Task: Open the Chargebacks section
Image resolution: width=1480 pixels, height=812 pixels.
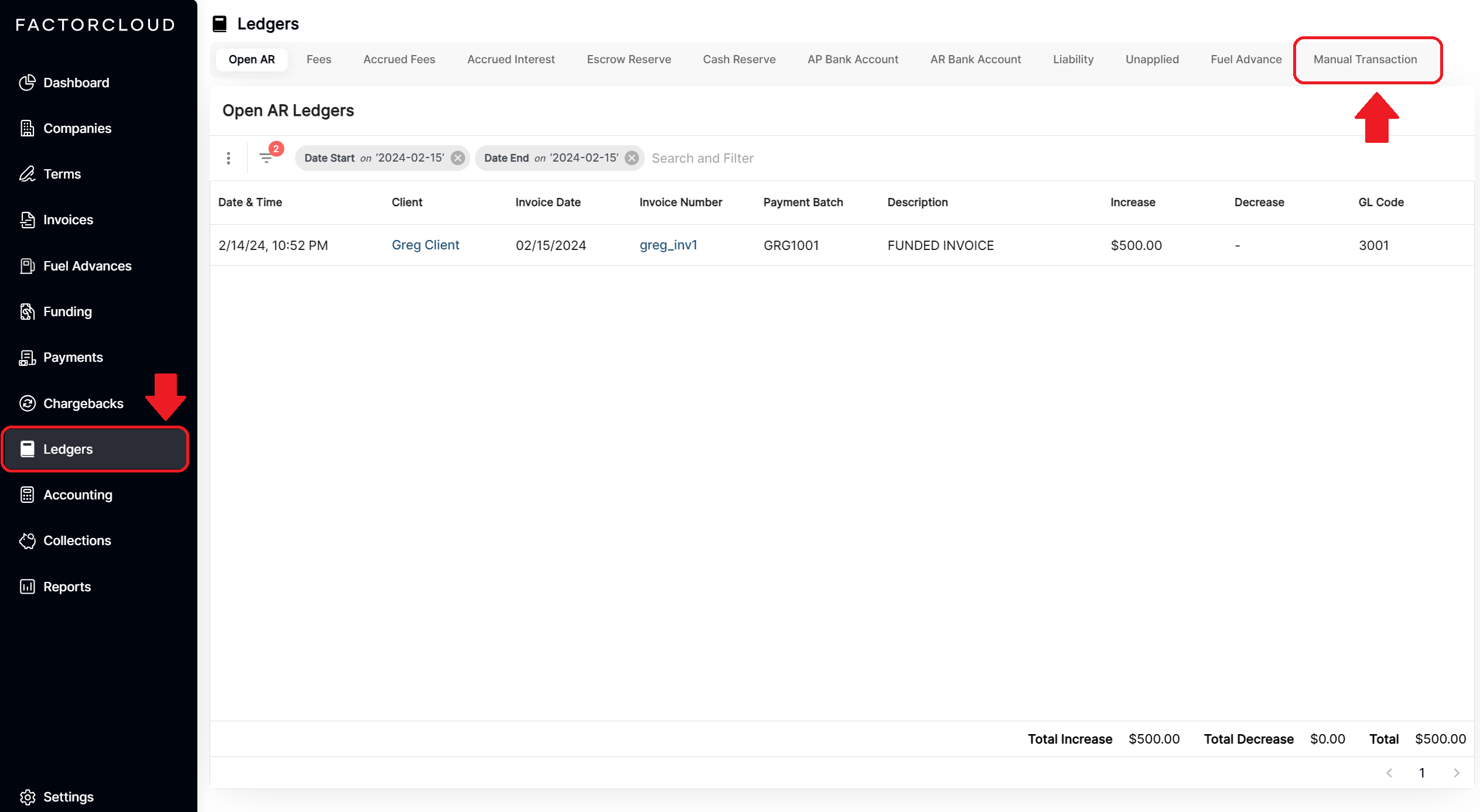Action: (83, 403)
